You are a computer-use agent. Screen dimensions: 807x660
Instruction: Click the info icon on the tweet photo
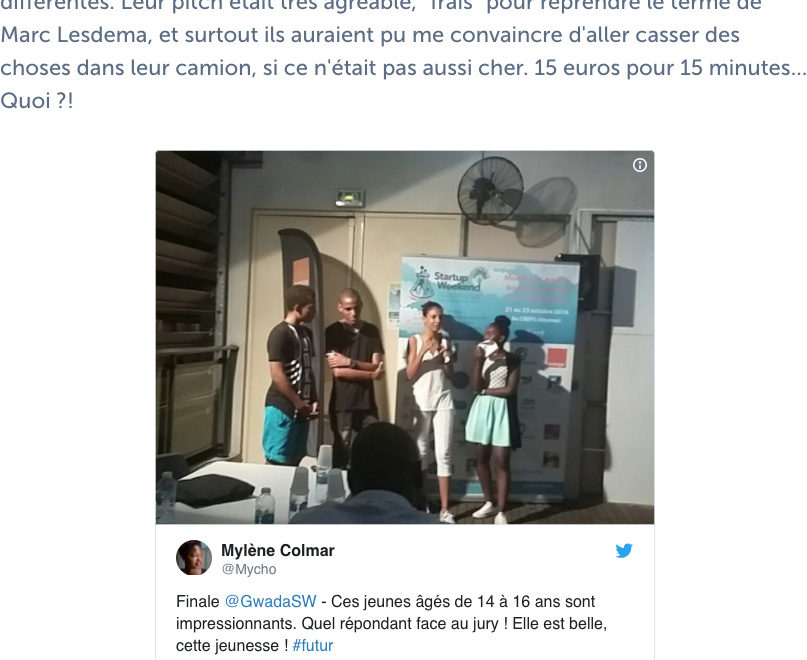[640, 165]
